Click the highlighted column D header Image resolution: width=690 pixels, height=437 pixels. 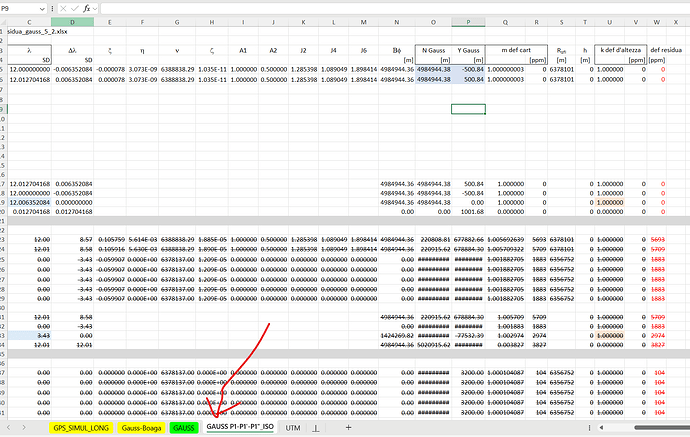[74, 21]
